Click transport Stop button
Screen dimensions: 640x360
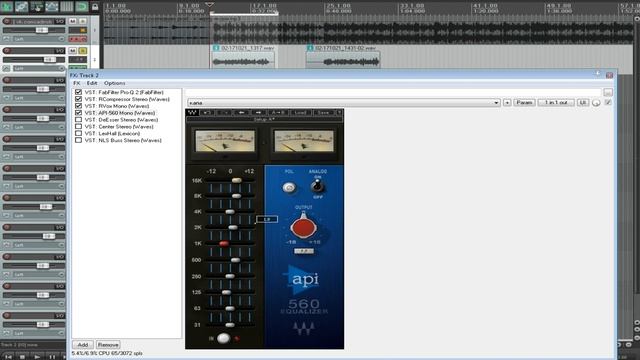[x=22, y=357]
